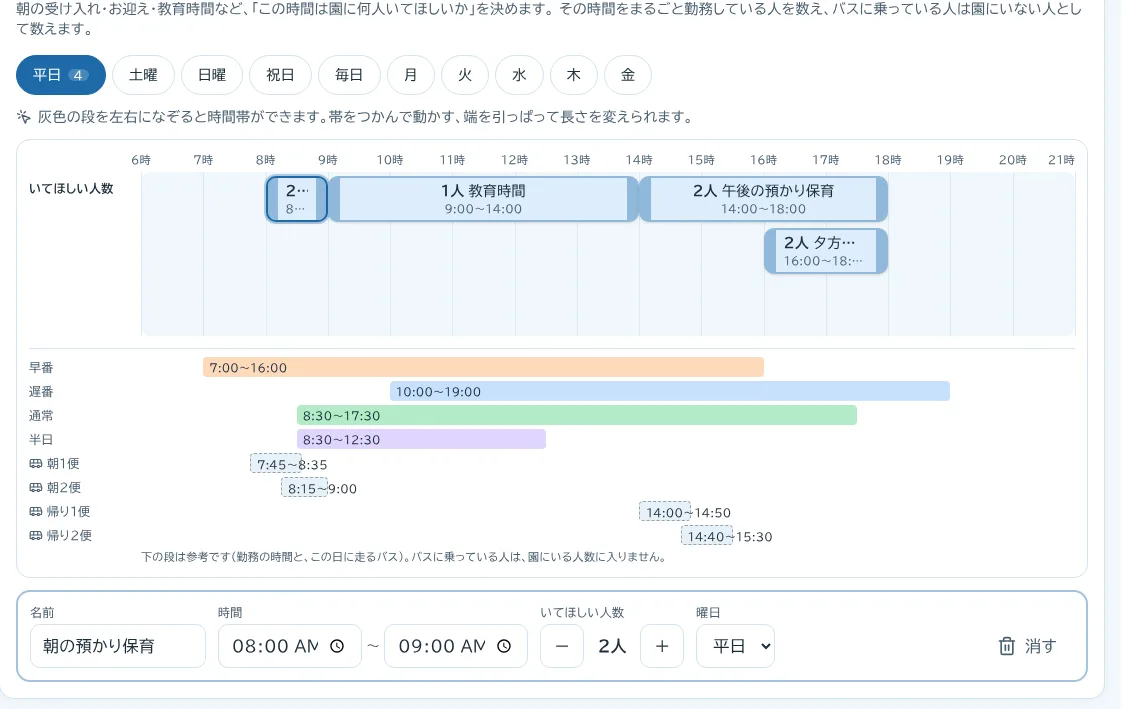
Task: Decrease the wanted headcount with minus button
Action: [x=562, y=646]
